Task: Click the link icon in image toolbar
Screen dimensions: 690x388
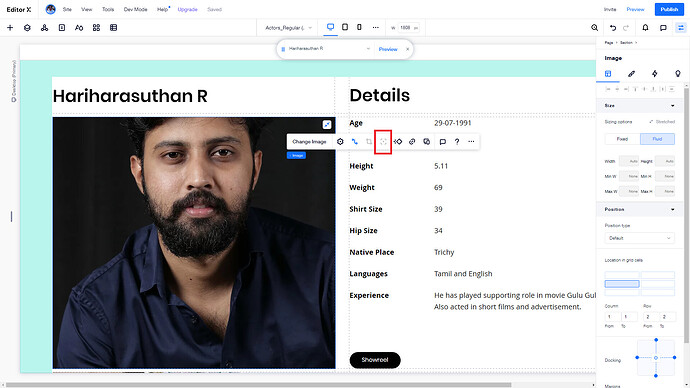Action: 412,142
